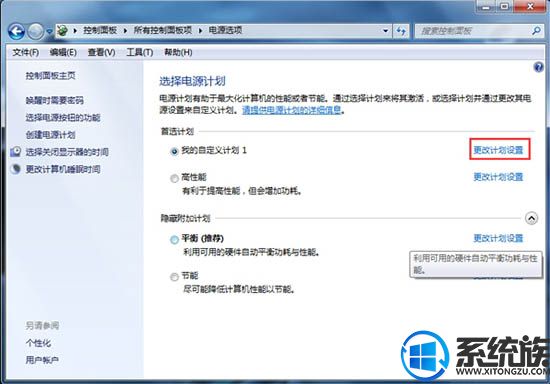Click the moon icon beside 更改计算机睡眠时间

click(15, 169)
